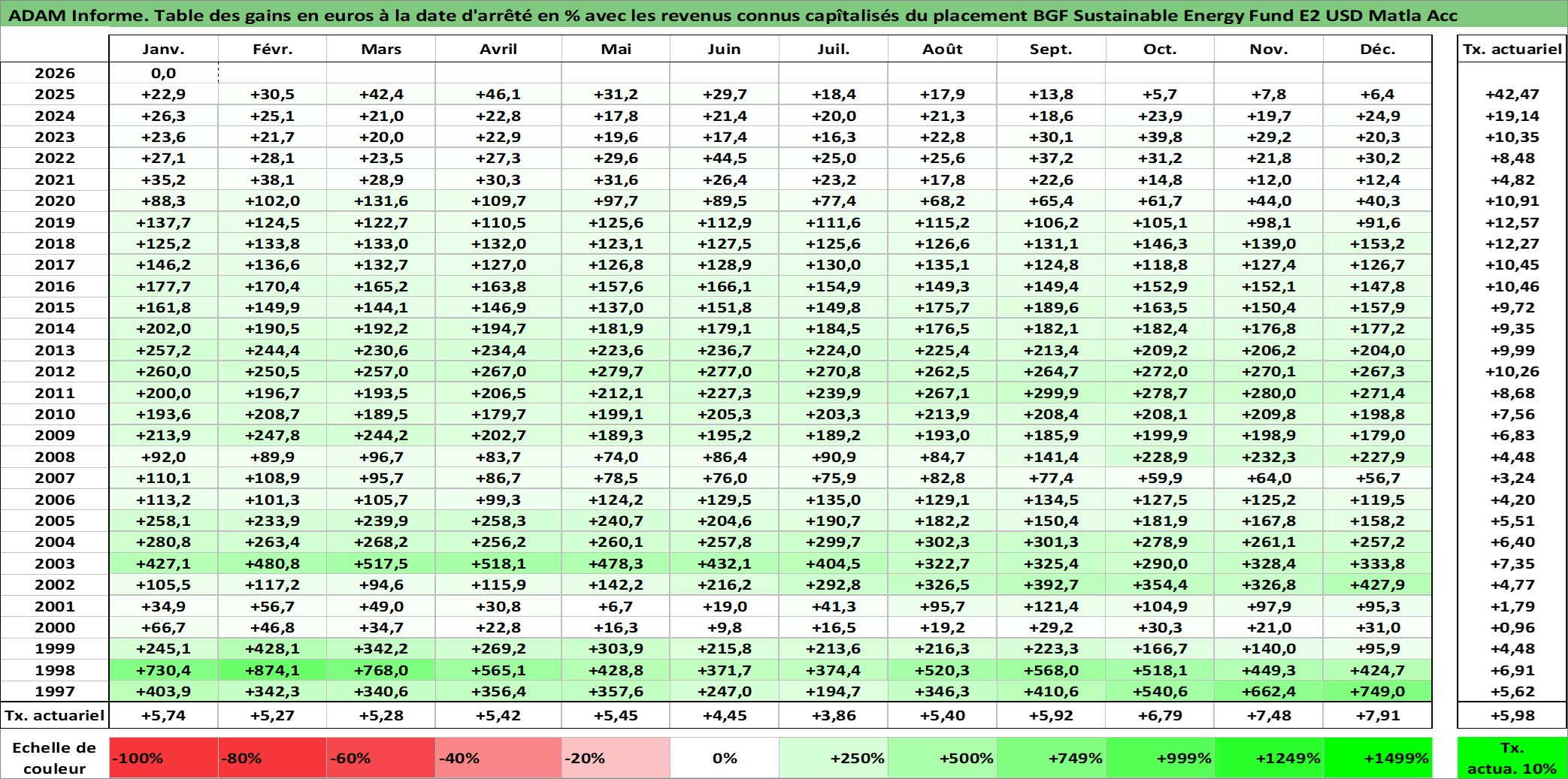Click the Déc. column header
Screen dimensions: 1568x779
pos(1378,49)
